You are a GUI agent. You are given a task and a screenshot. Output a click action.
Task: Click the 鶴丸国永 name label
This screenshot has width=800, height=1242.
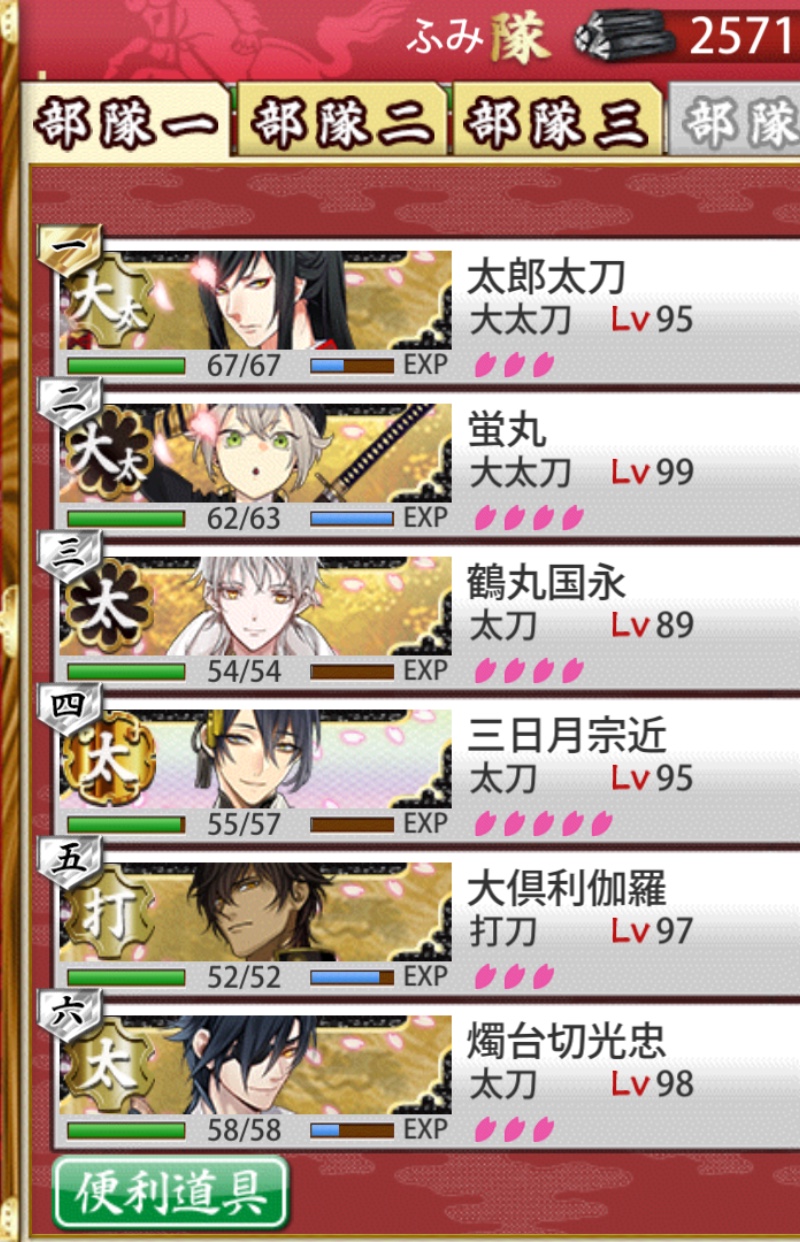[546, 584]
